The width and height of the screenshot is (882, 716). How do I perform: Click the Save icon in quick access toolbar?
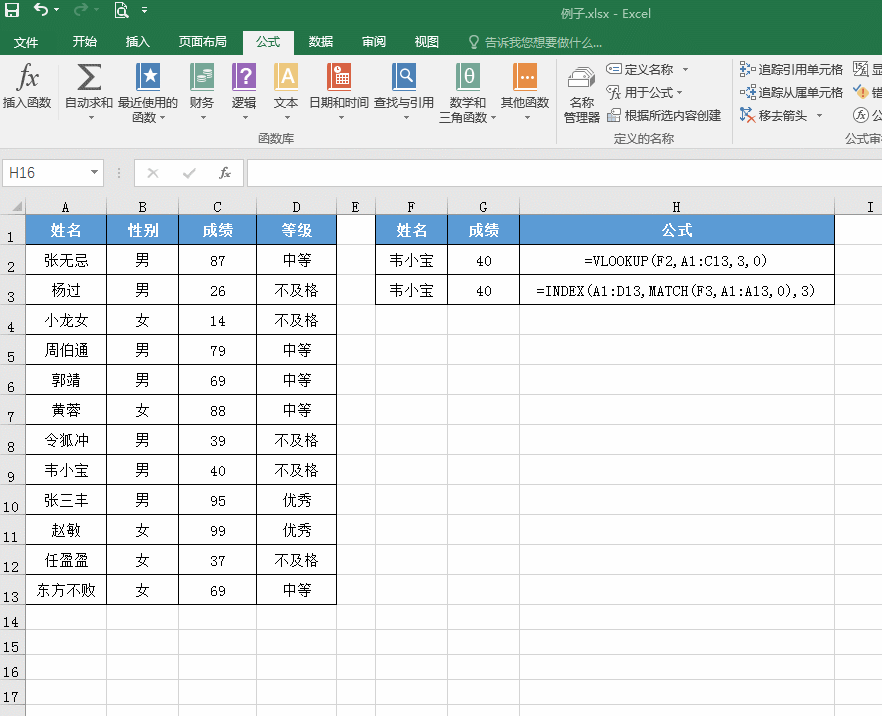(12, 10)
